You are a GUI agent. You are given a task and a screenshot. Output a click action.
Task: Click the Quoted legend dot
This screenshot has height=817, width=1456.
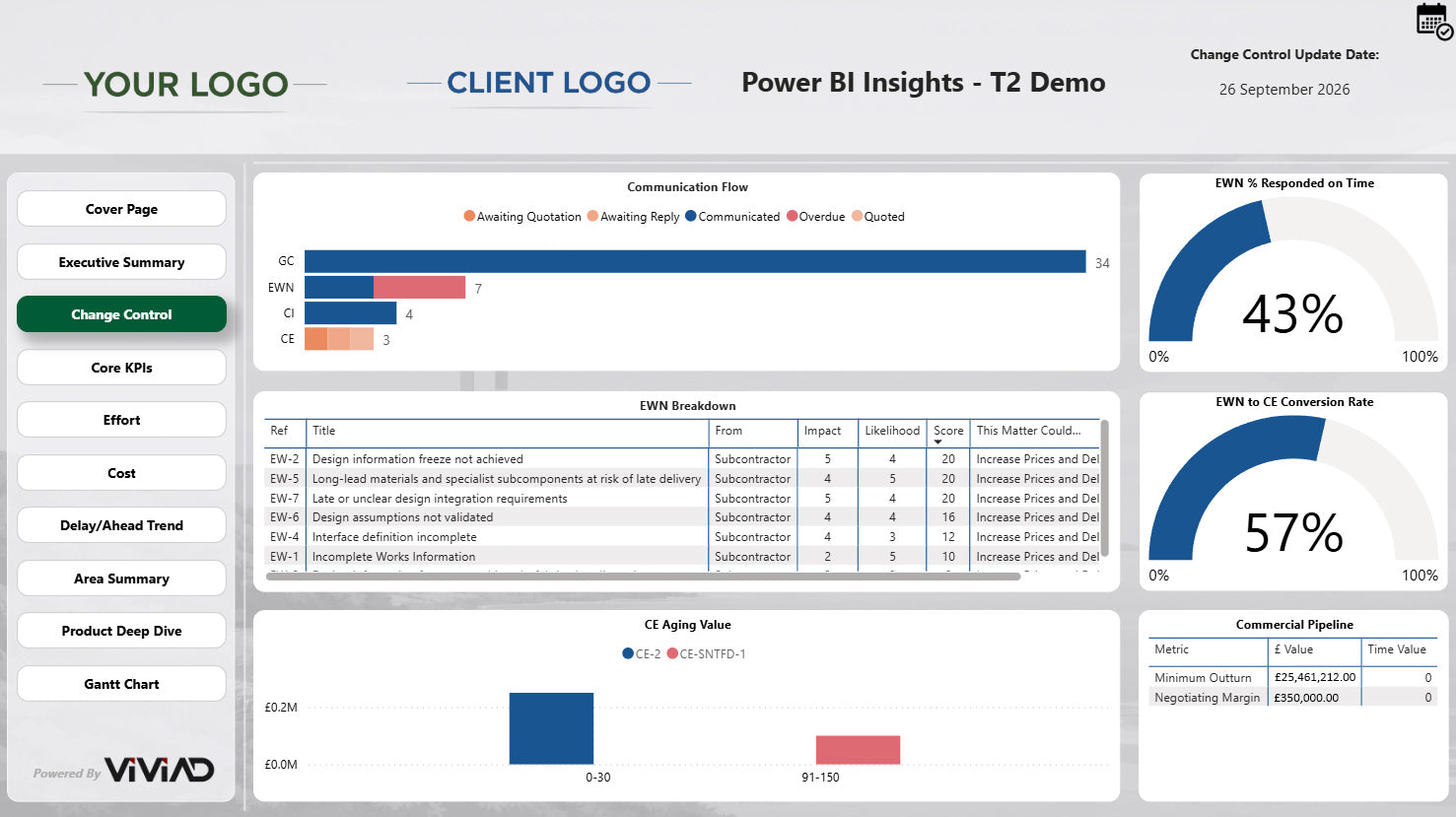tap(857, 217)
